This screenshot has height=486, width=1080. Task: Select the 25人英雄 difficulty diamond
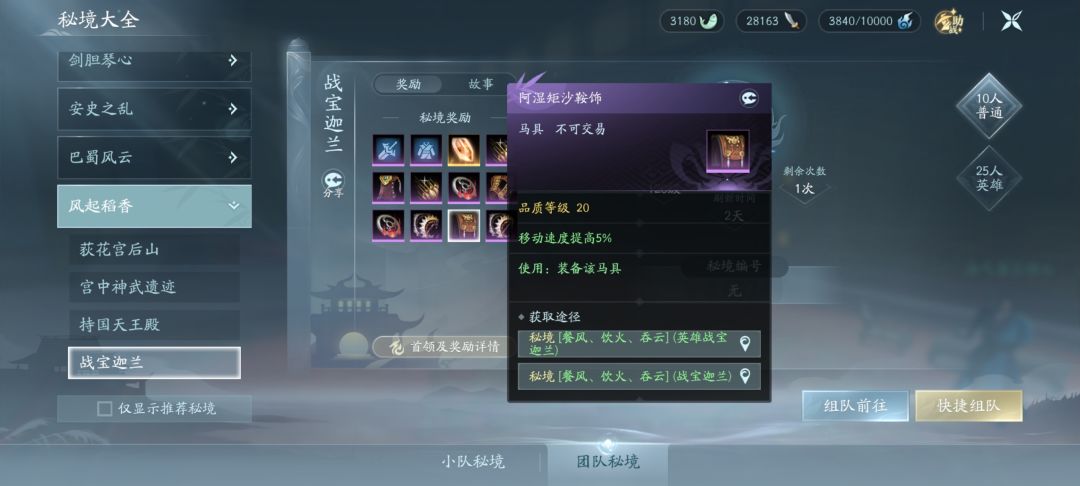pyautogui.click(x=988, y=178)
